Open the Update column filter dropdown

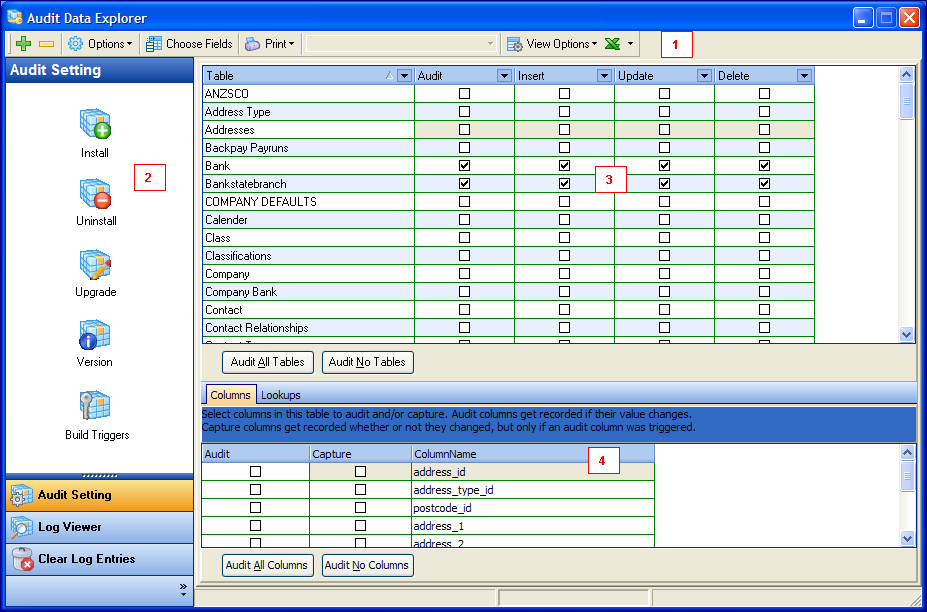pyautogui.click(x=704, y=76)
